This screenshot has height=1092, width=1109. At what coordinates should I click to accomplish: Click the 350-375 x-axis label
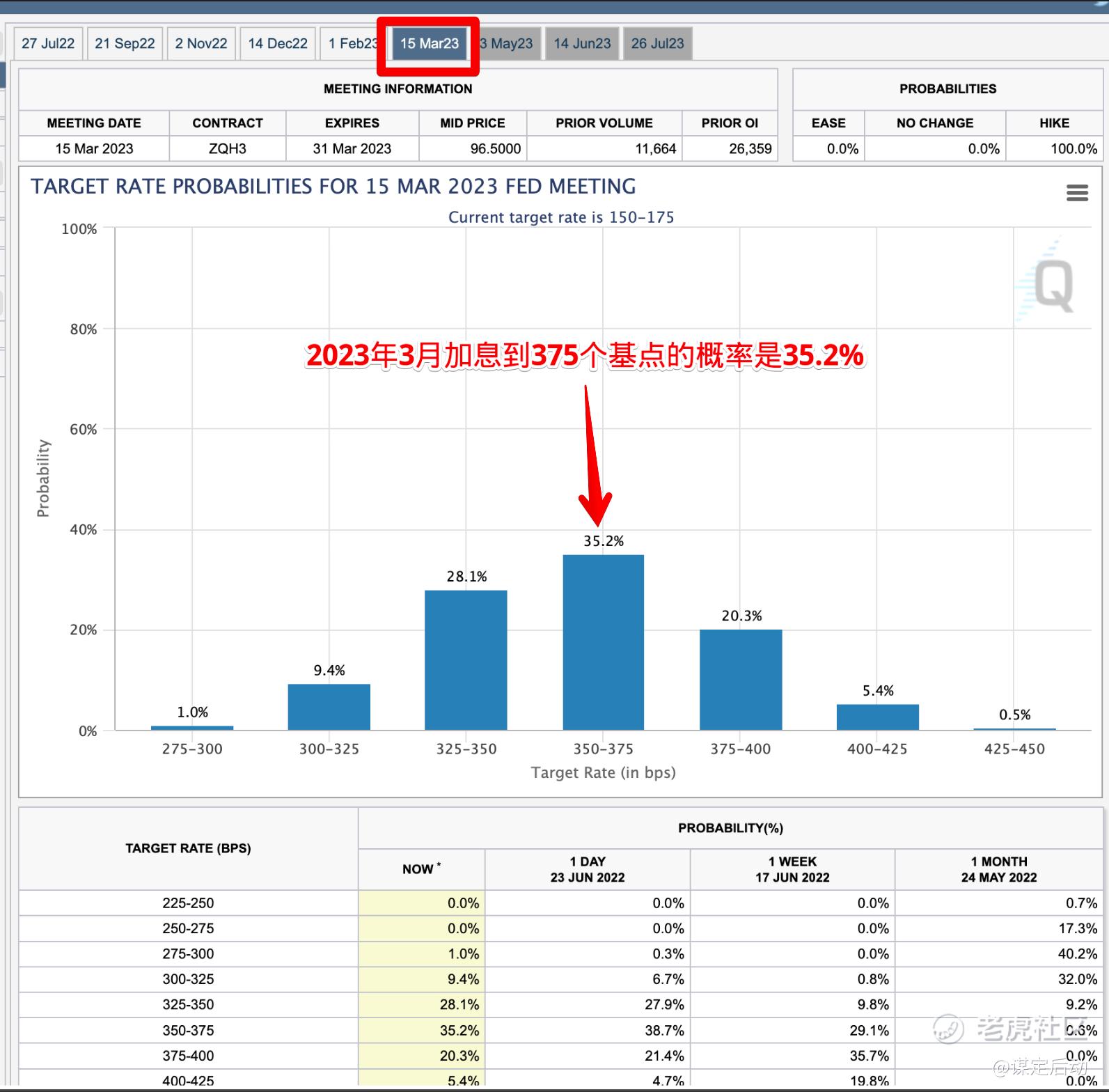603,749
